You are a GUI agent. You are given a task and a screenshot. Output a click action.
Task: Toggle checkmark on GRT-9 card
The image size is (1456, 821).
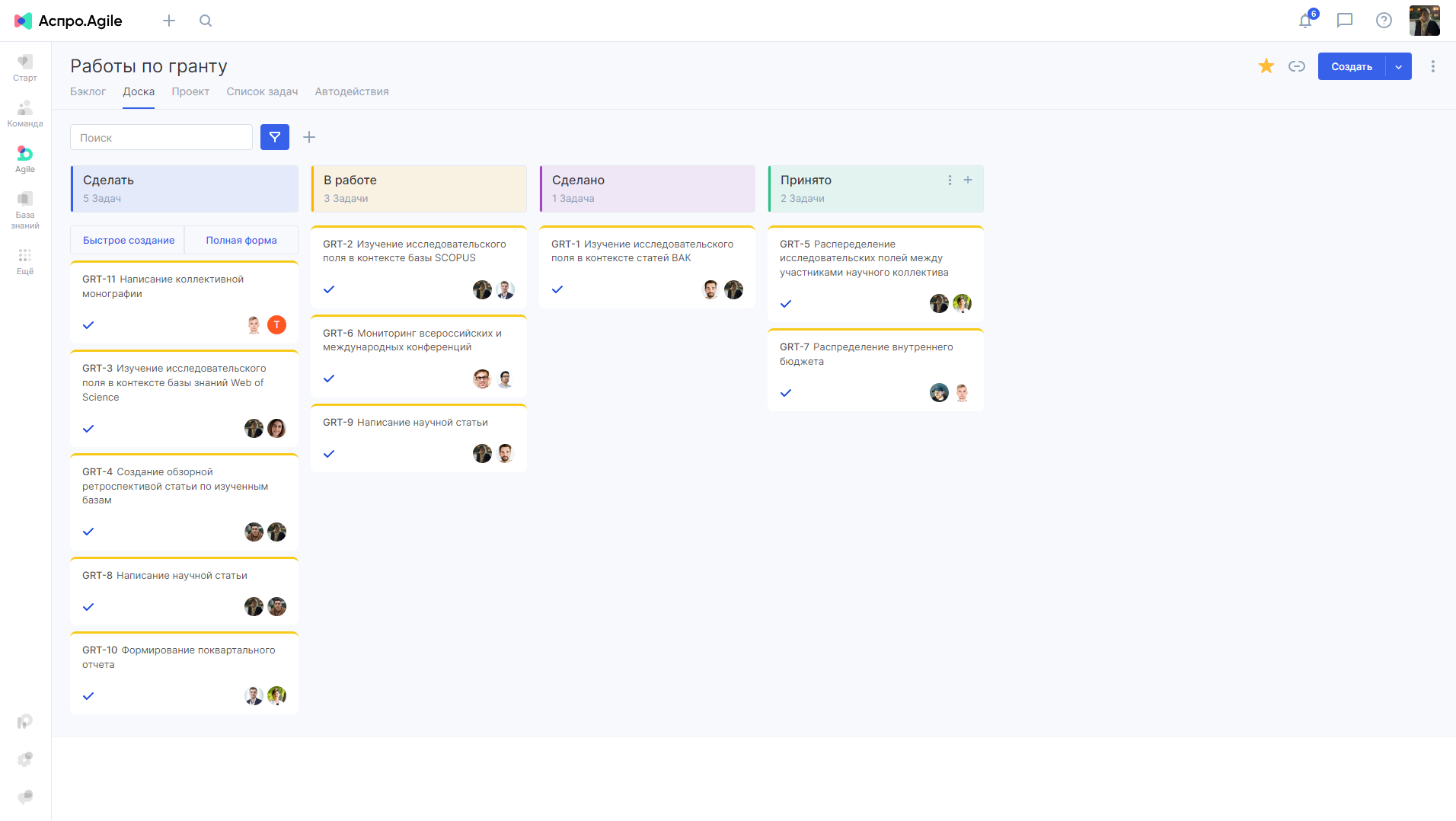click(x=329, y=454)
